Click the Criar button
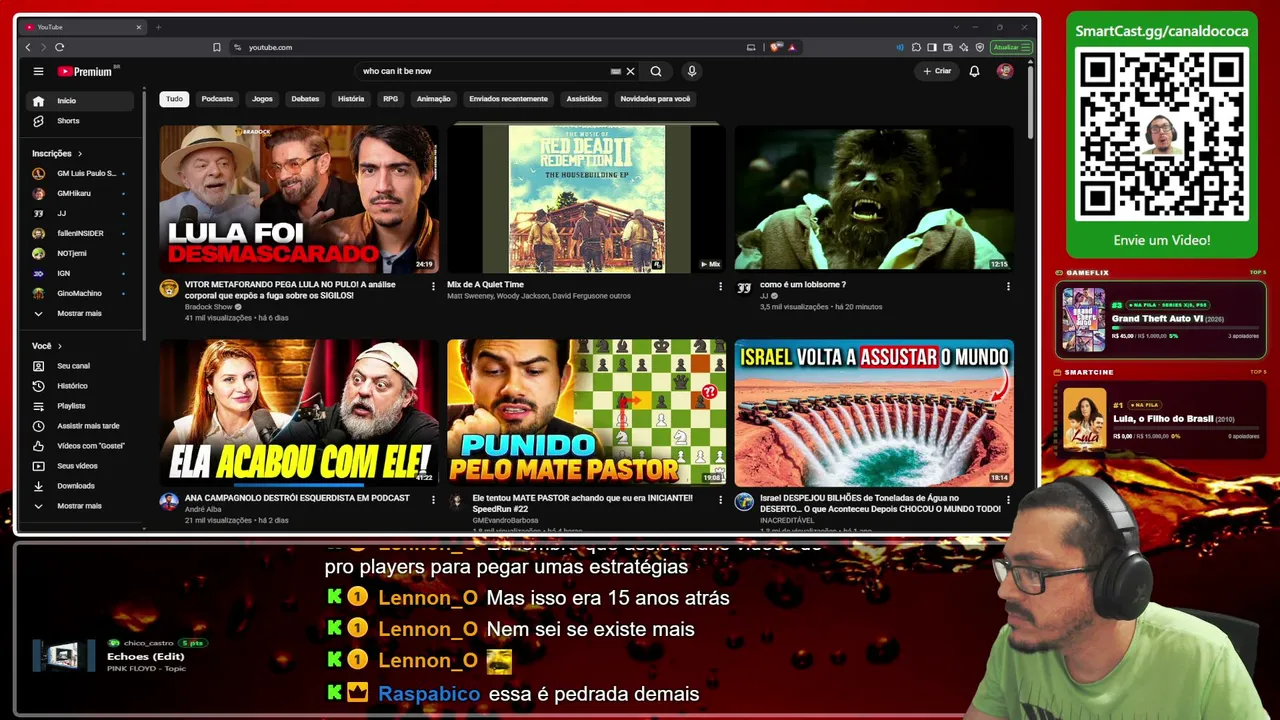The width and height of the screenshot is (1280, 720). (x=937, y=71)
